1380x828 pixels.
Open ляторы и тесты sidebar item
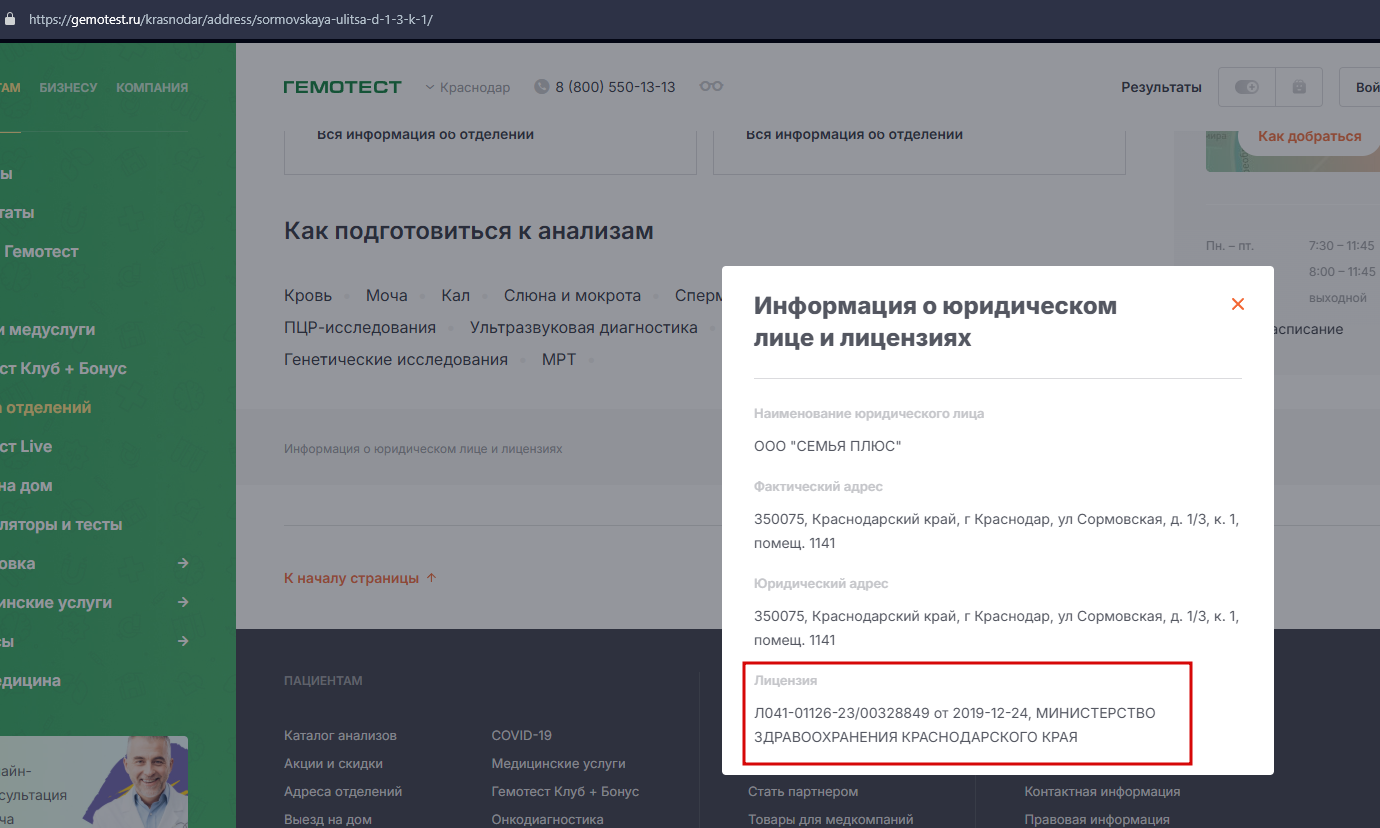[61, 524]
